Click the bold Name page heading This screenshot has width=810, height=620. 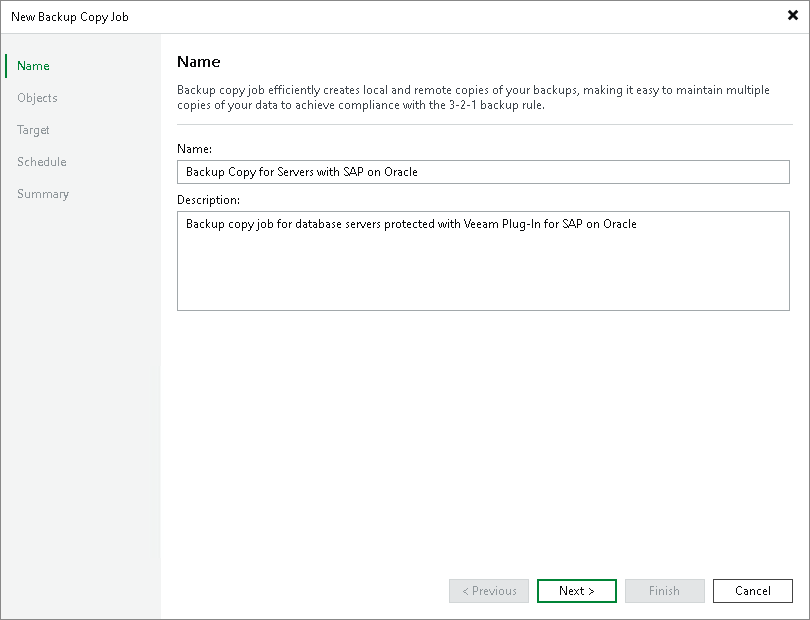tap(198, 62)
